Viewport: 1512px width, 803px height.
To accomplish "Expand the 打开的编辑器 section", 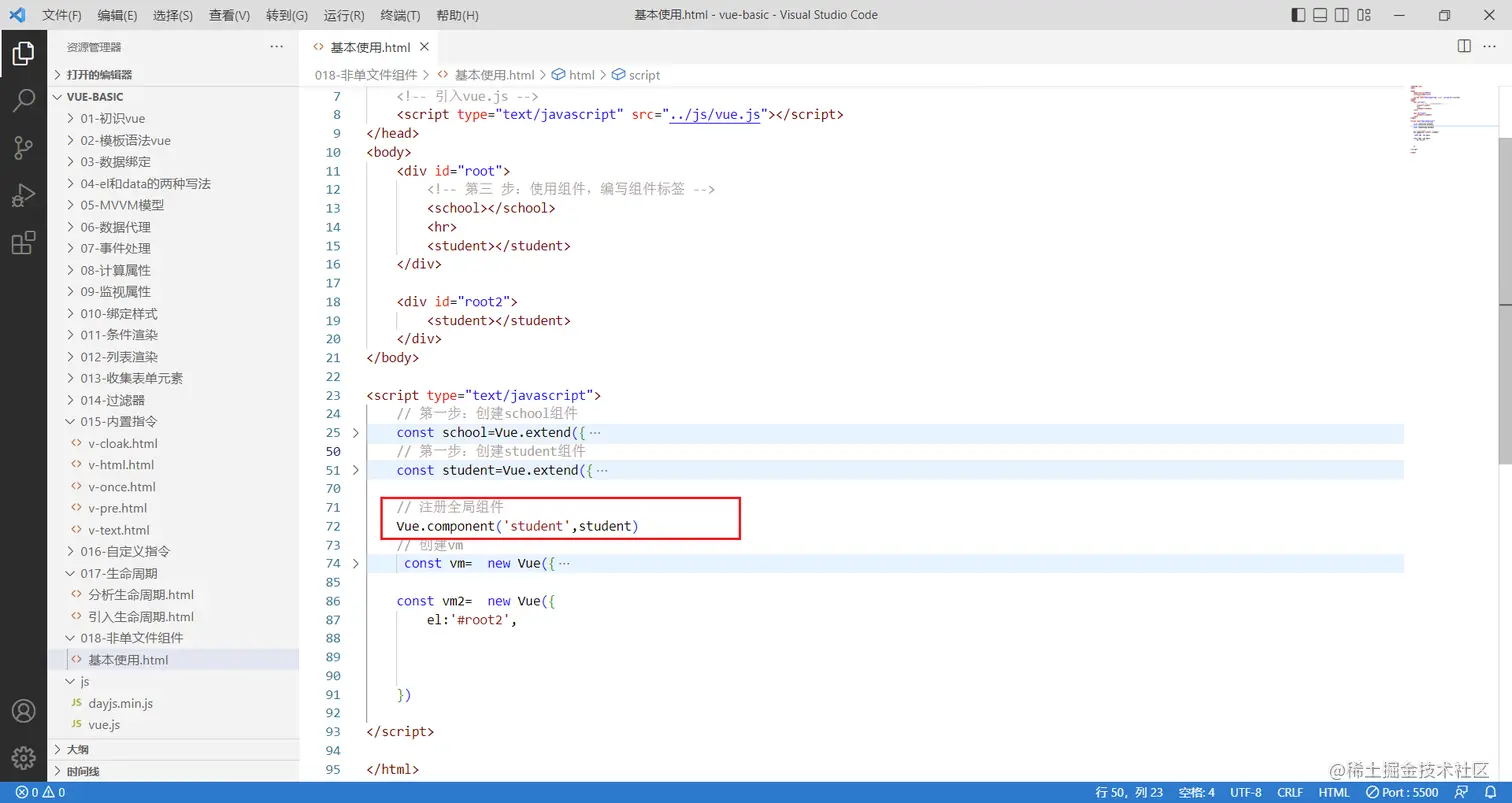I will 174,74.
